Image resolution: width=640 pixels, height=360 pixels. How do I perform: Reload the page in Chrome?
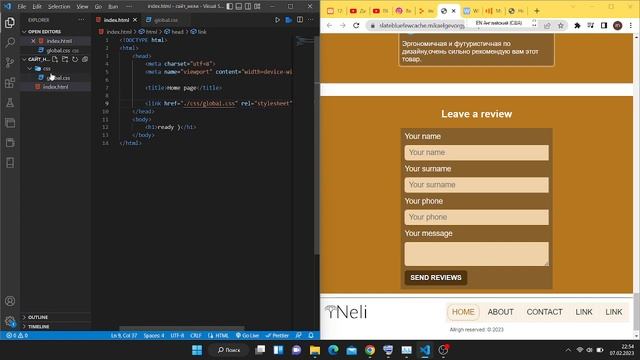tap(356, 25)
